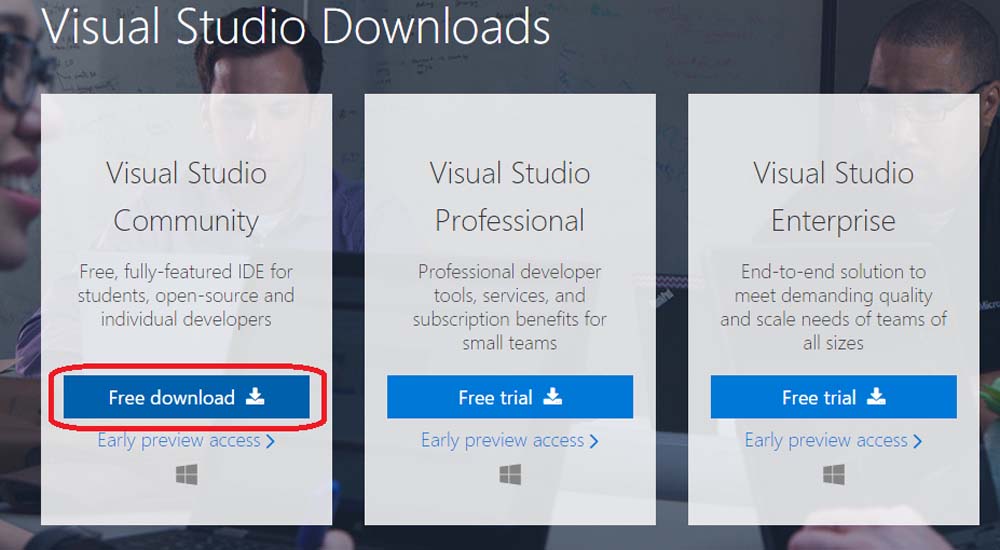The image size is (1000, 550).
Task: Select the Visual Studio Professional heading
Action: tap(510, 197)
